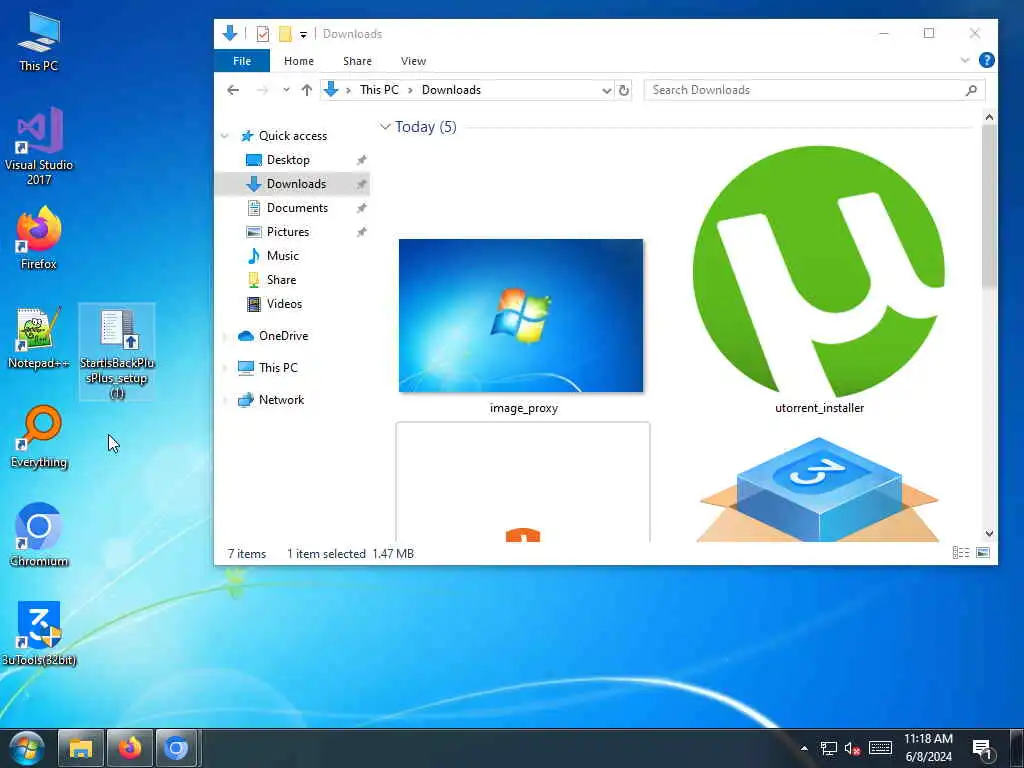Select This PC in navigation pane
Image resolution: width=1024 pixels, height=768 pixels.
coord(278,368)
